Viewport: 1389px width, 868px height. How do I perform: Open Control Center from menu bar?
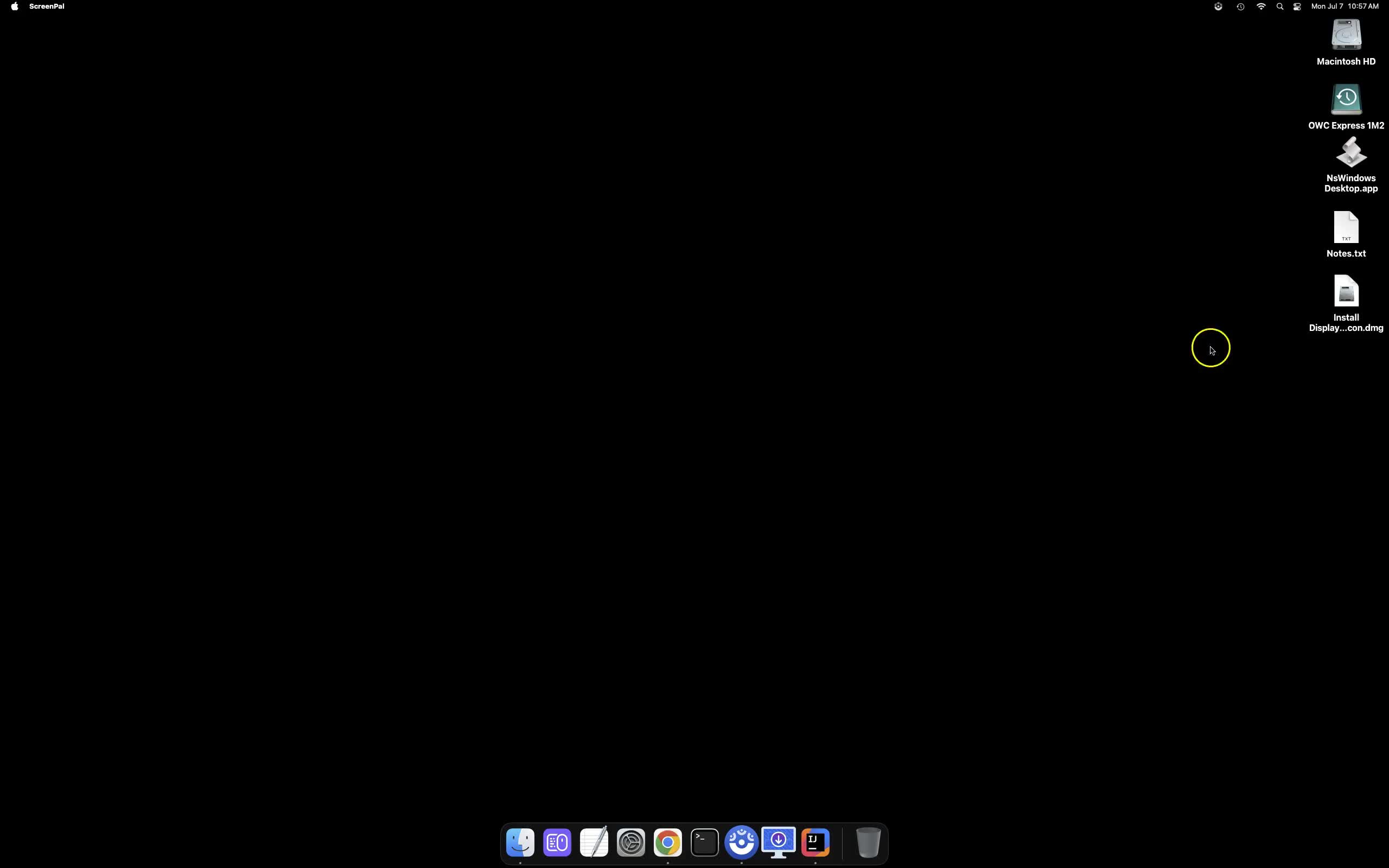1297,7
